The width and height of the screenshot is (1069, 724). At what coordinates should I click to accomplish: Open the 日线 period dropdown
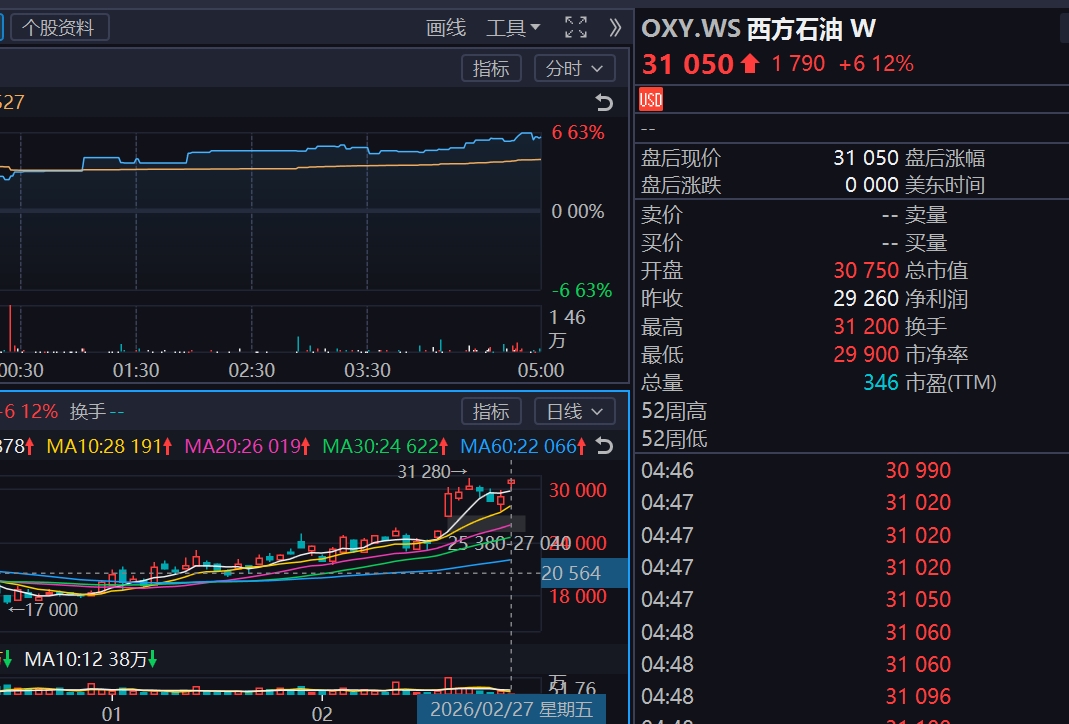pos(574,411)
